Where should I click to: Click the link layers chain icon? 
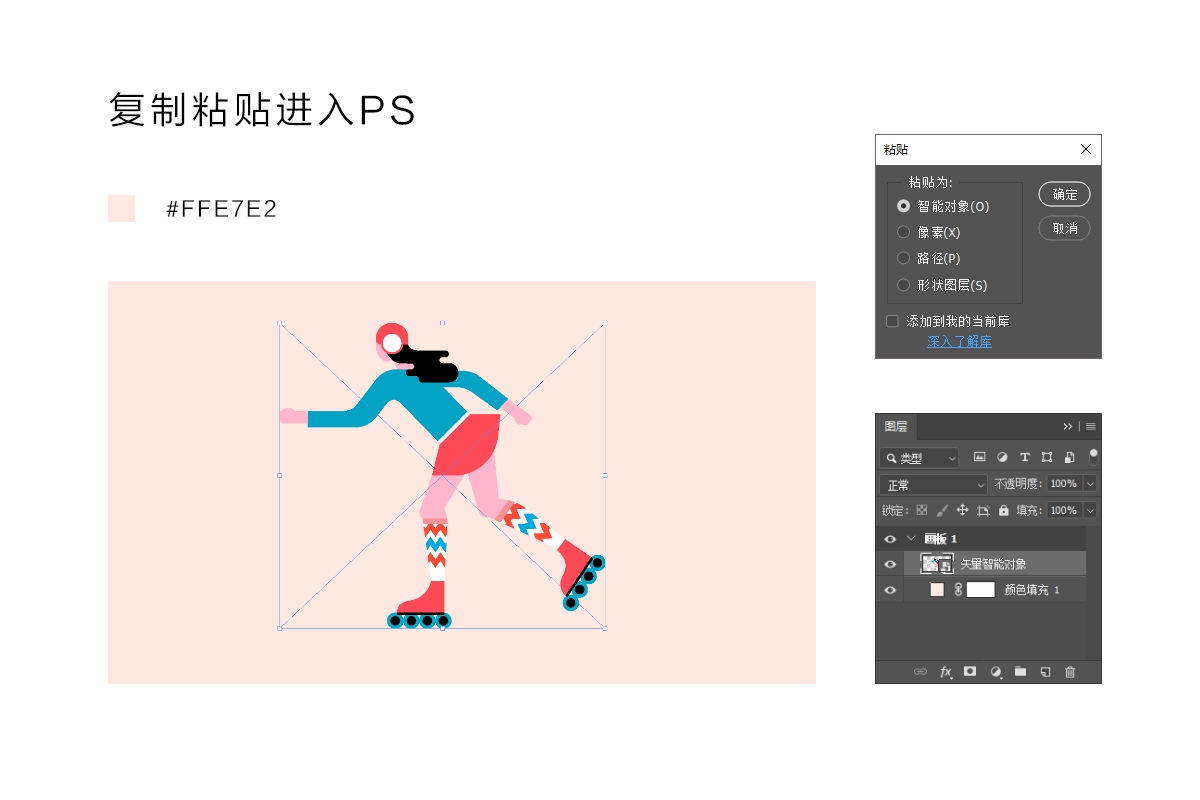click(x=920, y=672)
